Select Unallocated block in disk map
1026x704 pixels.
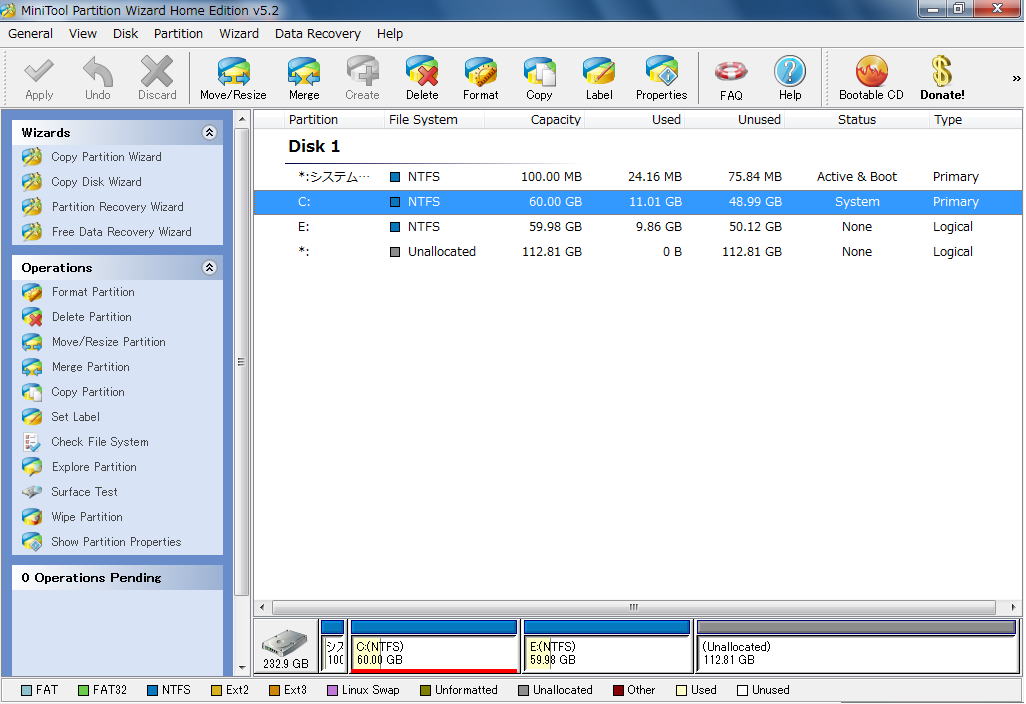[x=857, y=646]
